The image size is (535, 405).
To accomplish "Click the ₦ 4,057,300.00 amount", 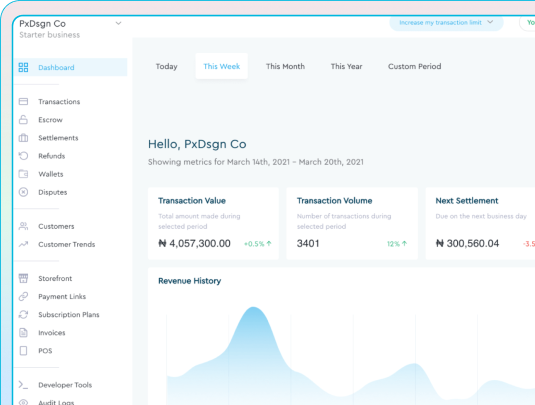I will pyautogui.click(x=194, y=243).
